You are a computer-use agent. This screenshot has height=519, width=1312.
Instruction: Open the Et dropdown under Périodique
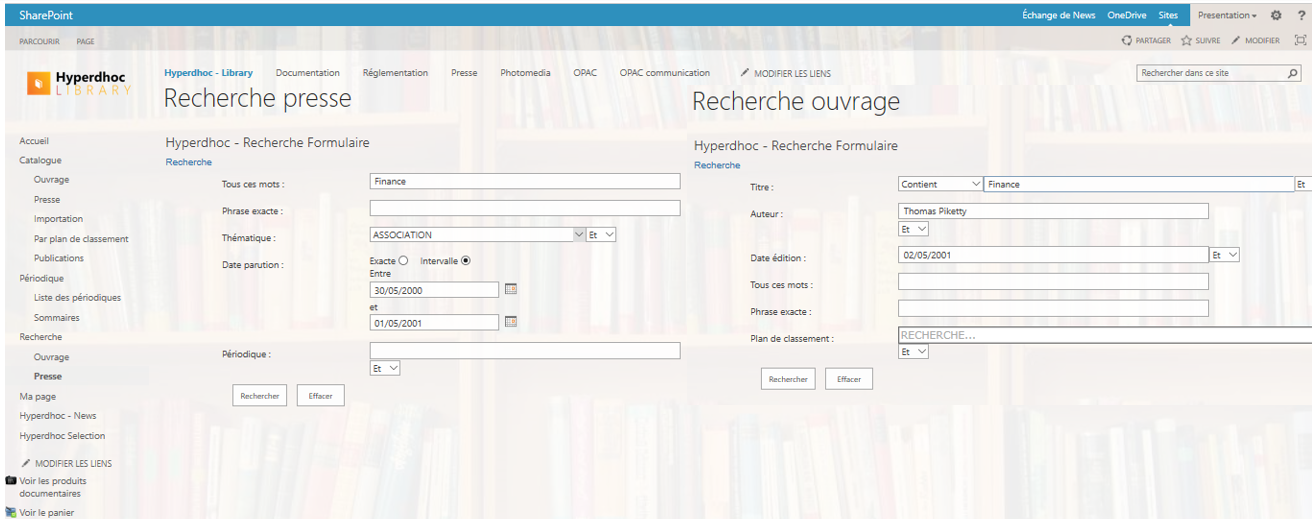tap(385, 368)
